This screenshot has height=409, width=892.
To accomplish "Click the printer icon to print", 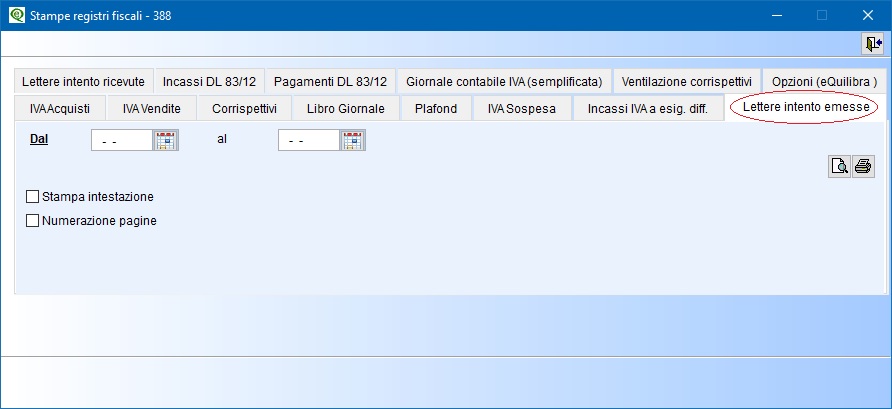I will point(863,167).
